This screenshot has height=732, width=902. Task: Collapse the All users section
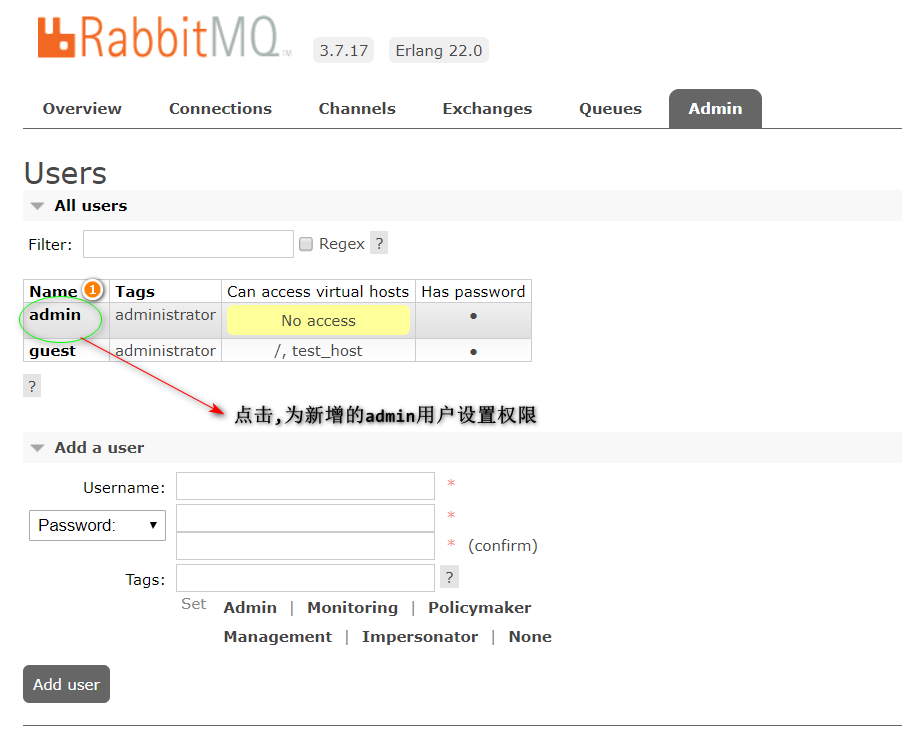tap(91, 205)
